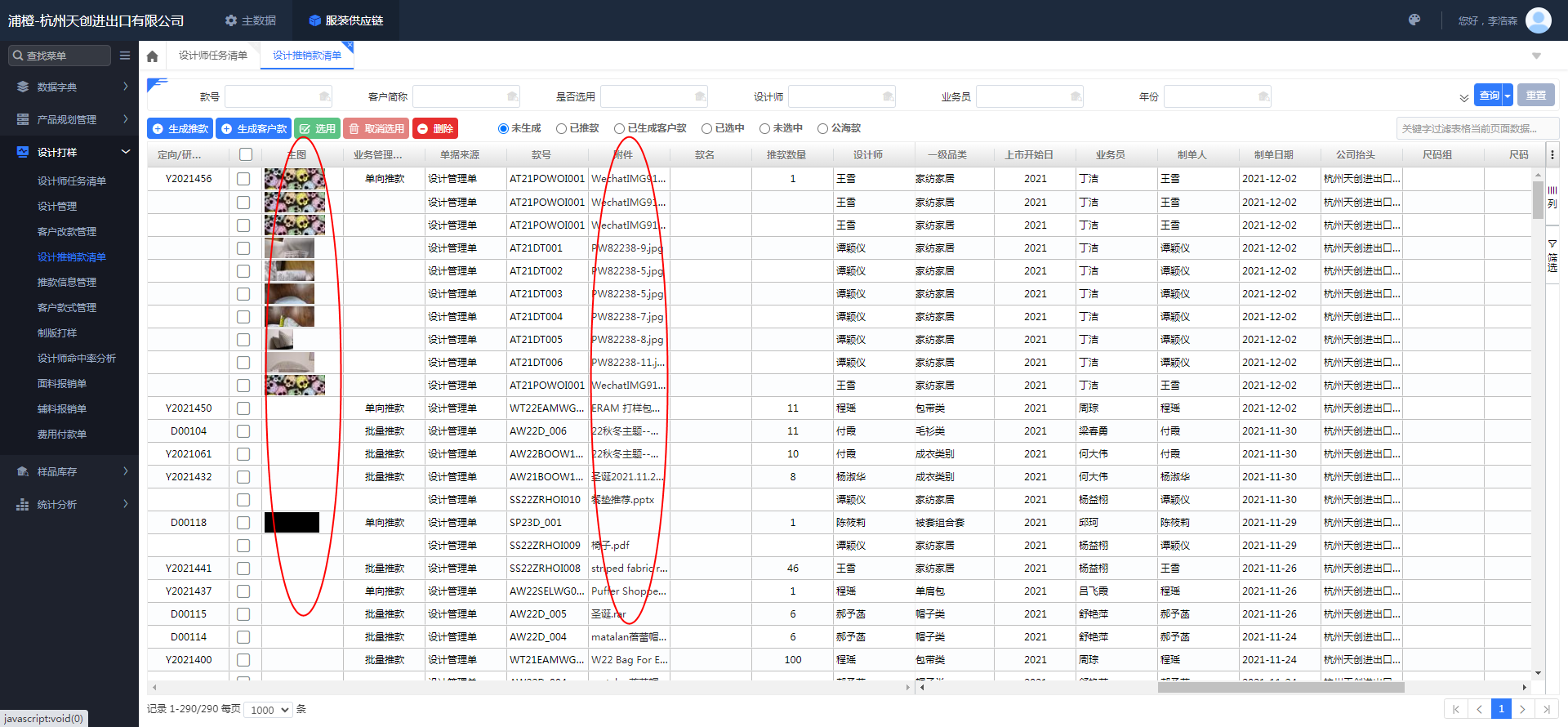
Task: Open the 查询 button dropdown arrow
Action: click(1508, 96)
